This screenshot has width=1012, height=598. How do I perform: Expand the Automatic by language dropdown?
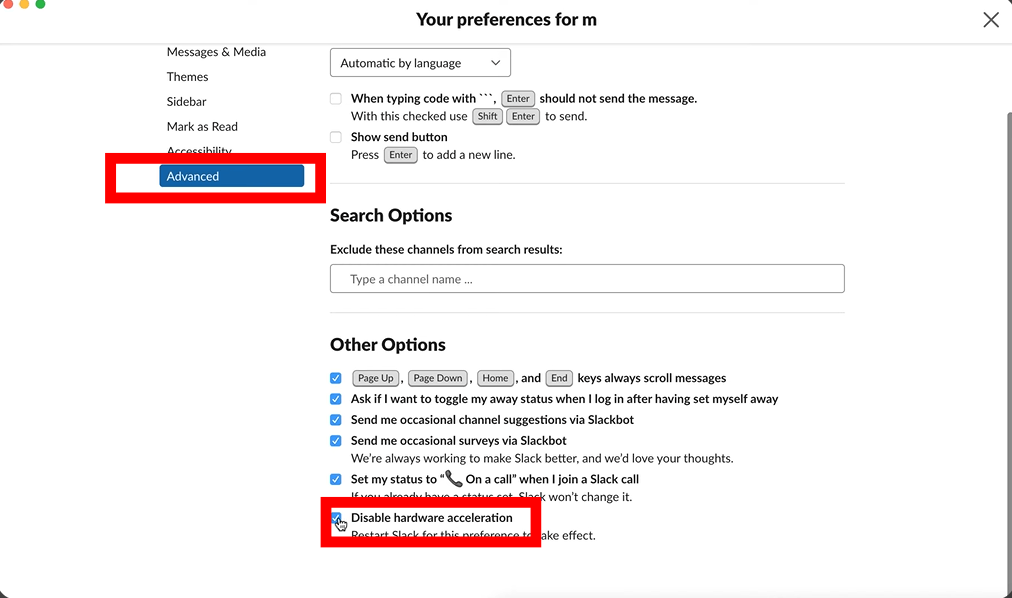click(x=420, y=63)
